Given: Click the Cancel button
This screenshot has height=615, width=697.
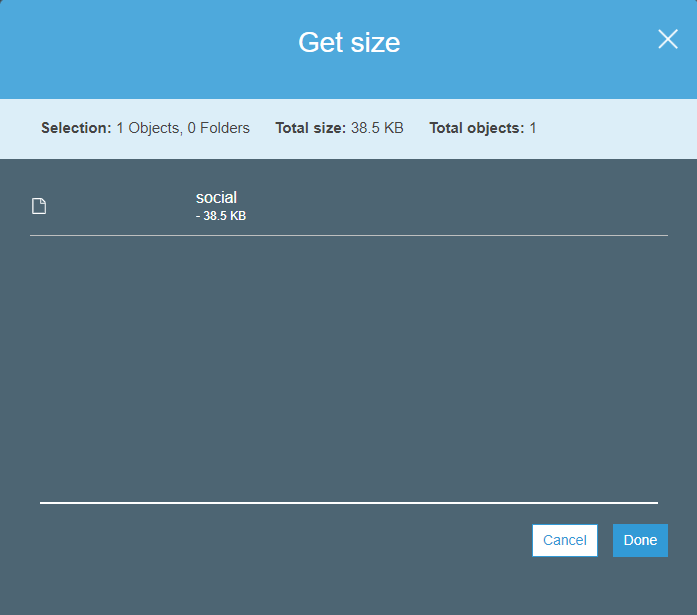Looking at the screenshot, I should tap(565, 540).
